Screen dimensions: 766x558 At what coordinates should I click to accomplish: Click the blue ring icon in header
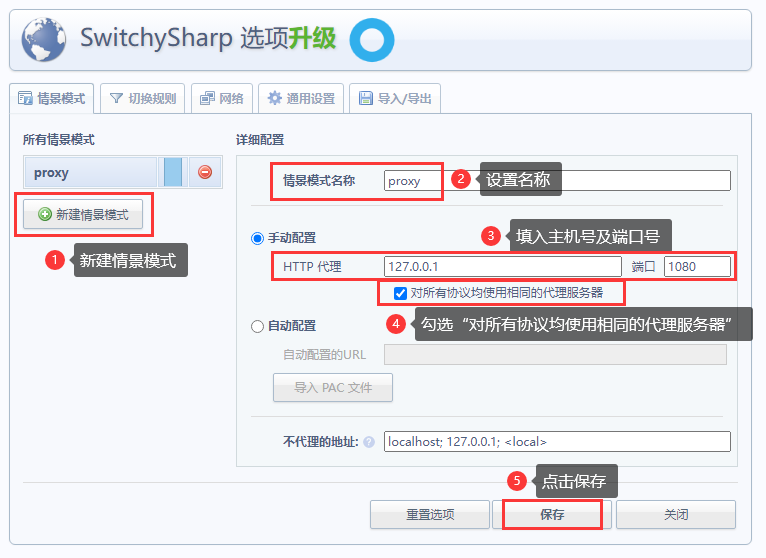371,40
